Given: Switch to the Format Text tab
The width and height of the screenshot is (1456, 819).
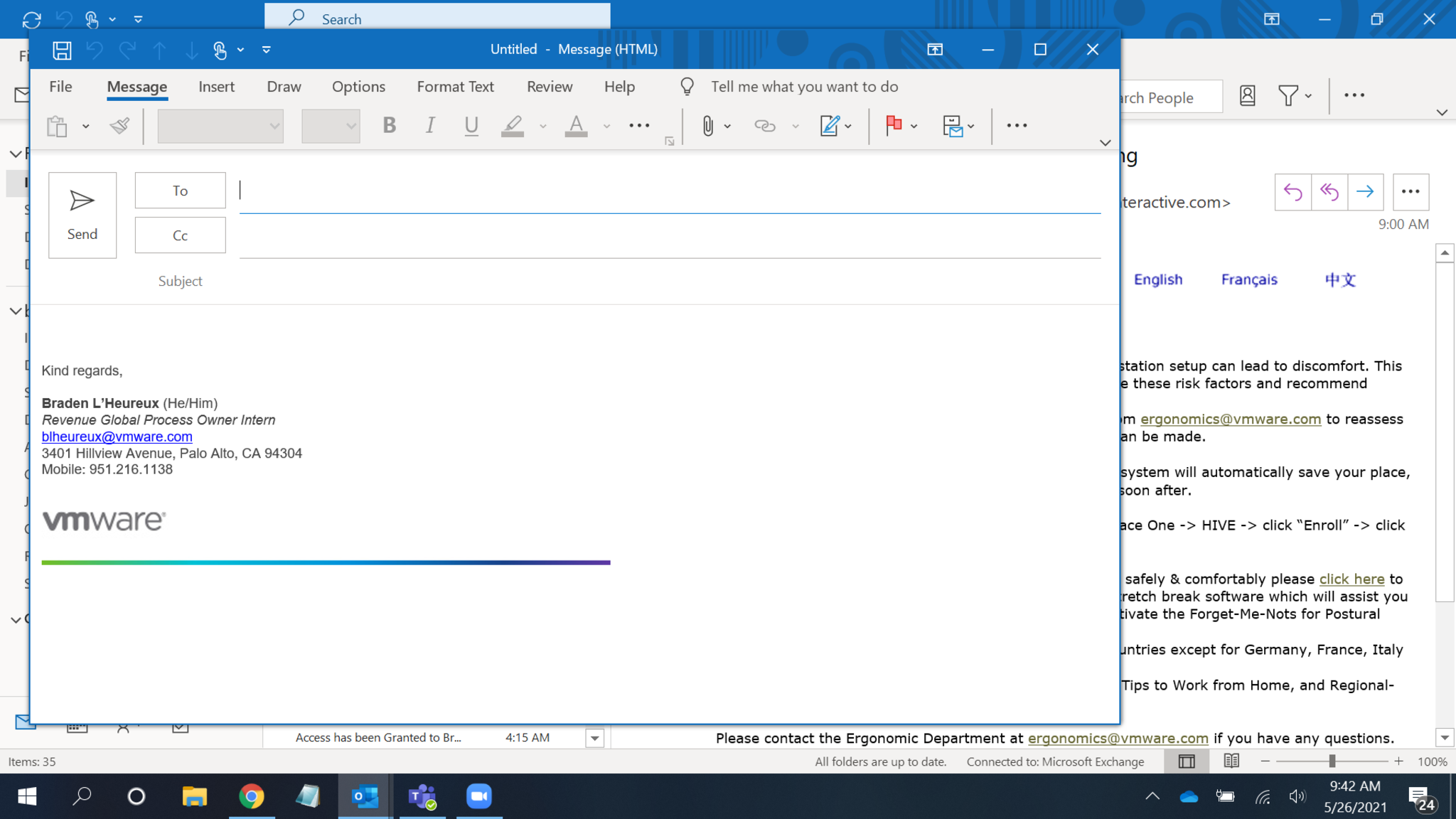Looking at the screenshot, I should (x=455, y=87).
